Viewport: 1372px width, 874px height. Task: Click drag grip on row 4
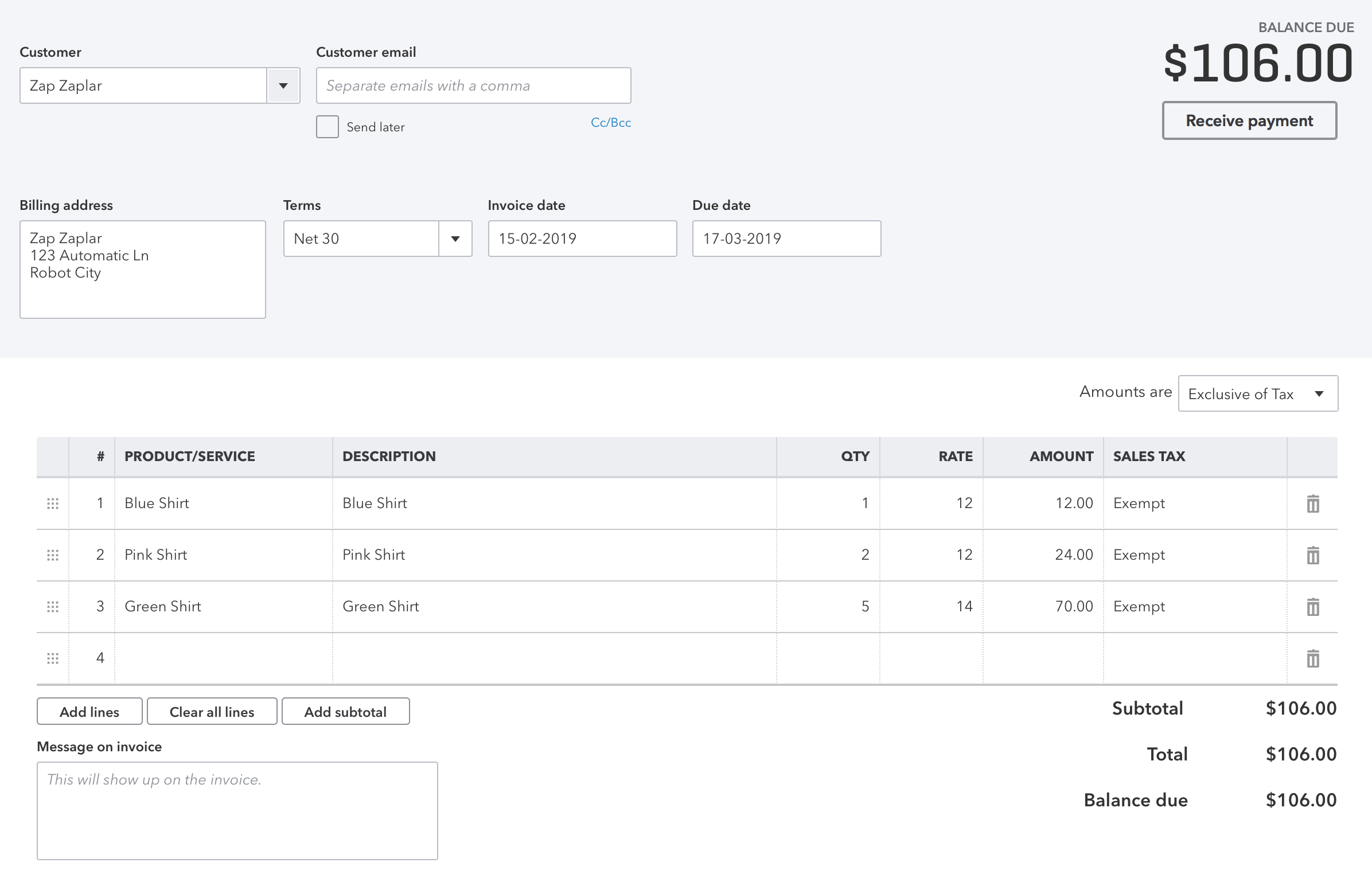pos(53,658)
